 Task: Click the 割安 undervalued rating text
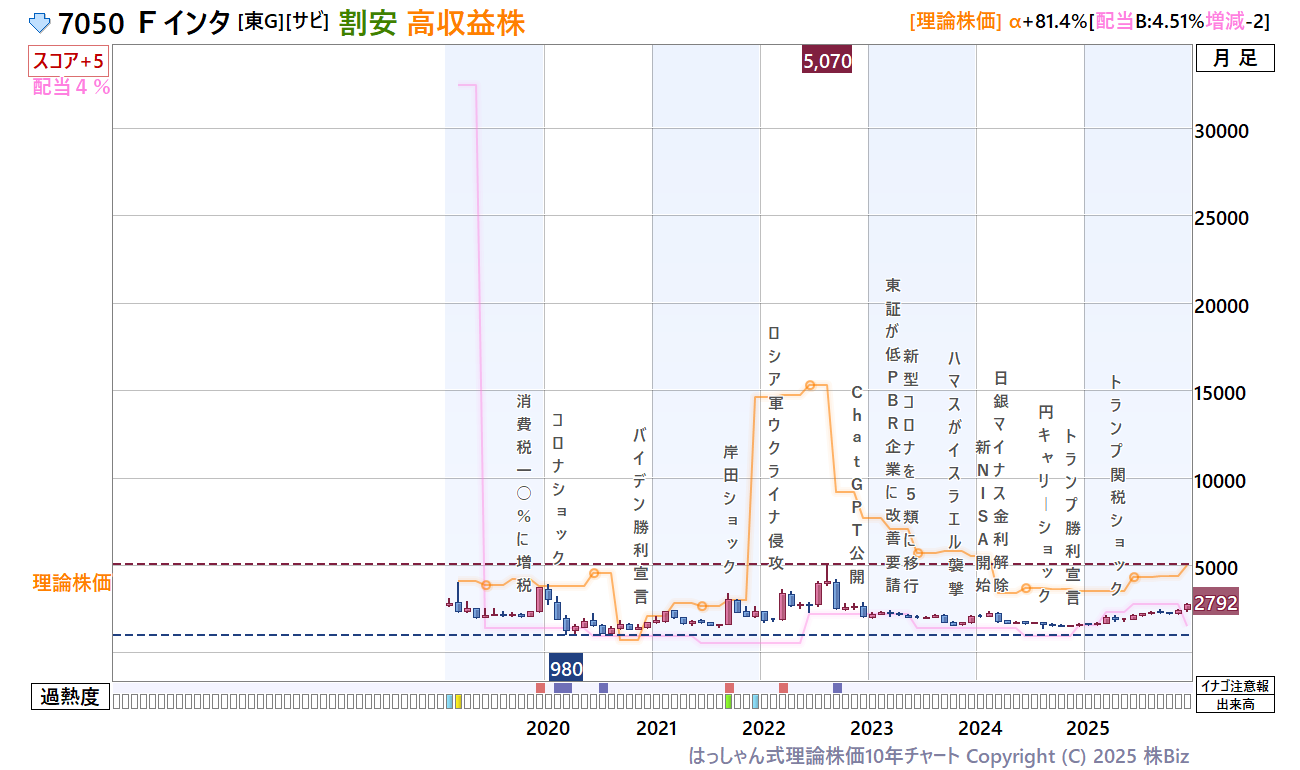point(367,23)
